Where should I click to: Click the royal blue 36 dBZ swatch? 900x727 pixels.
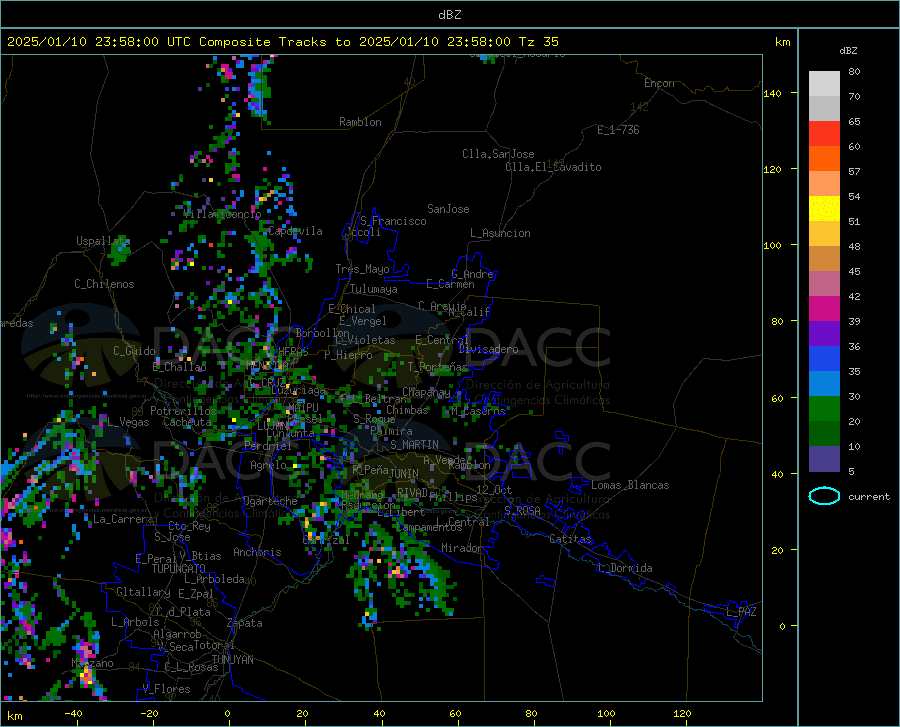point(824,359)
